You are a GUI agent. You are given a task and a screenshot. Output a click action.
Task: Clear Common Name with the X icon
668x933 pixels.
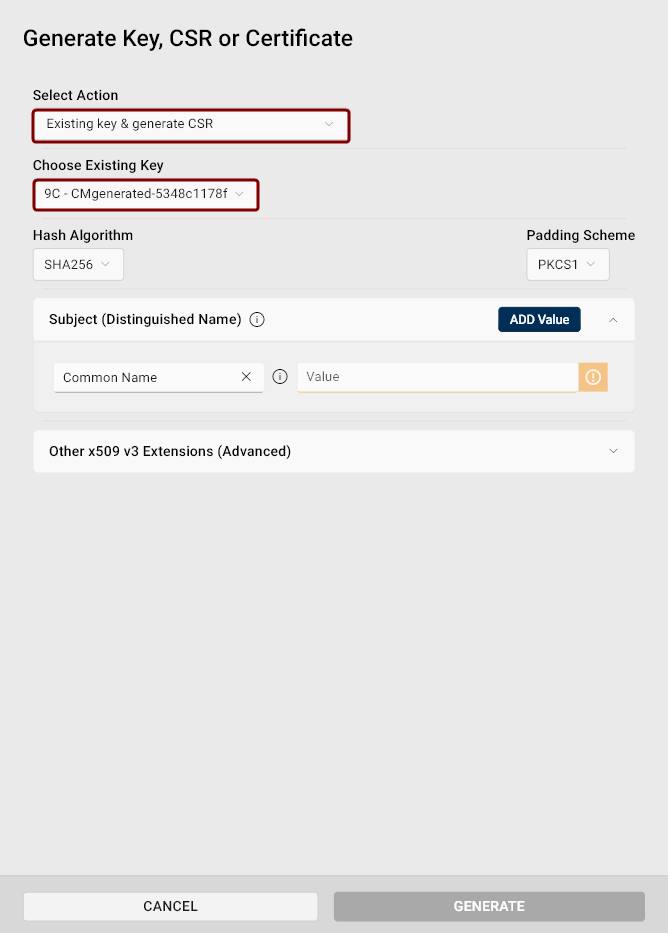click(246, 377)
